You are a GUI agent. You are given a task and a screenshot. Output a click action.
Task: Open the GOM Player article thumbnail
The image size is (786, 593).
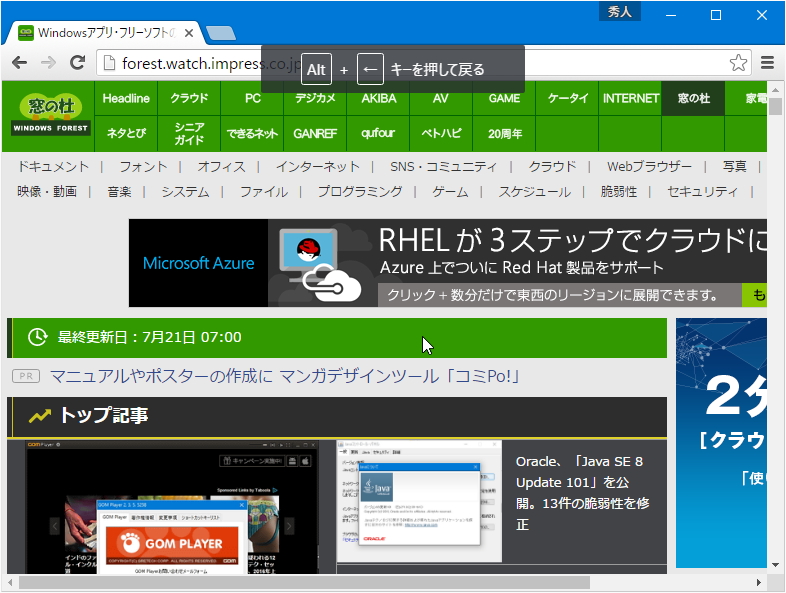pos(172,507)
